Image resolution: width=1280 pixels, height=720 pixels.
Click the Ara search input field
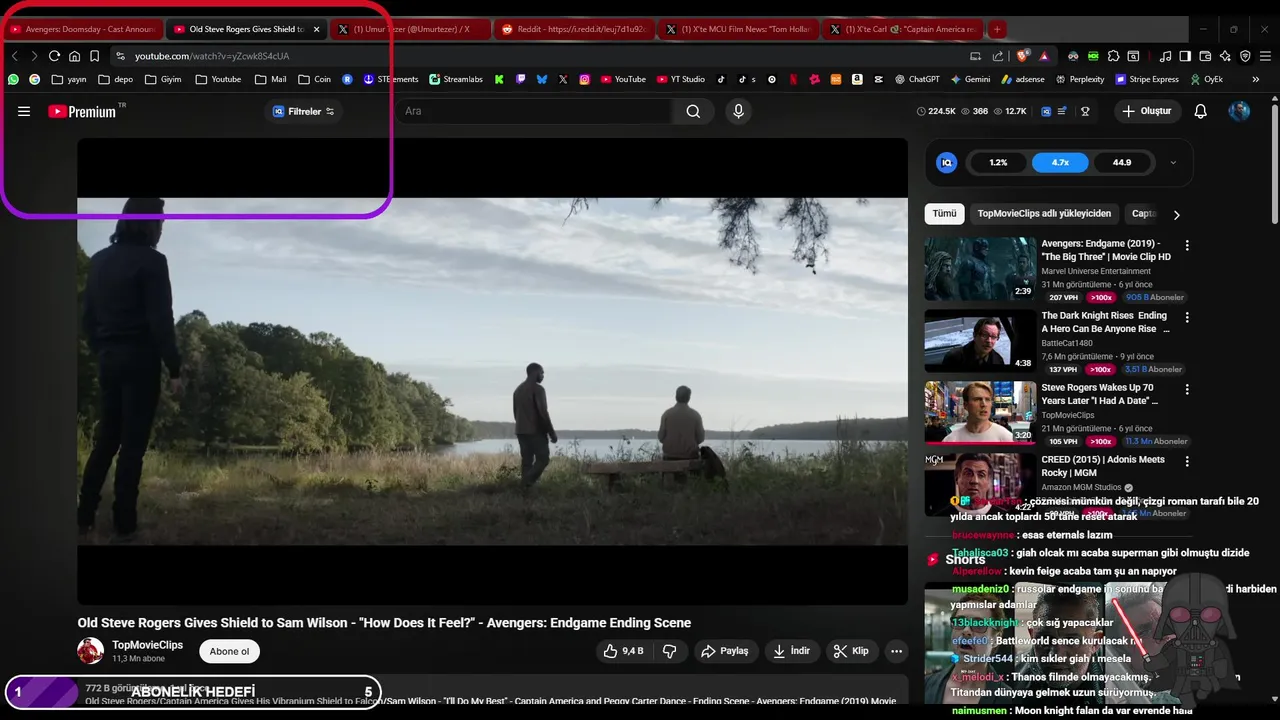point(535,111)
